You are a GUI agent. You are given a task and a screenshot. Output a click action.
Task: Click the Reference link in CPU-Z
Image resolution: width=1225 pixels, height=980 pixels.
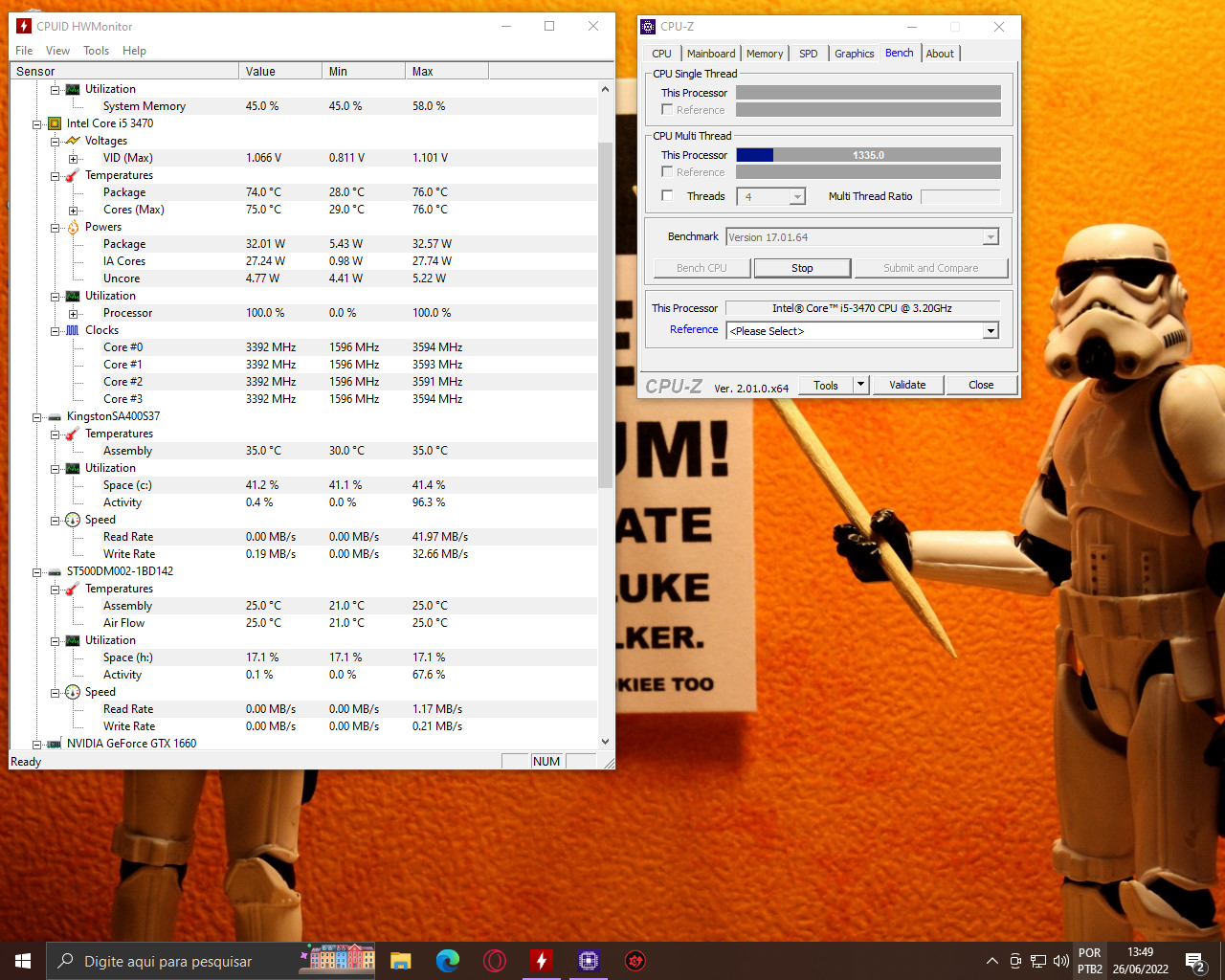(x=694, y=329)
